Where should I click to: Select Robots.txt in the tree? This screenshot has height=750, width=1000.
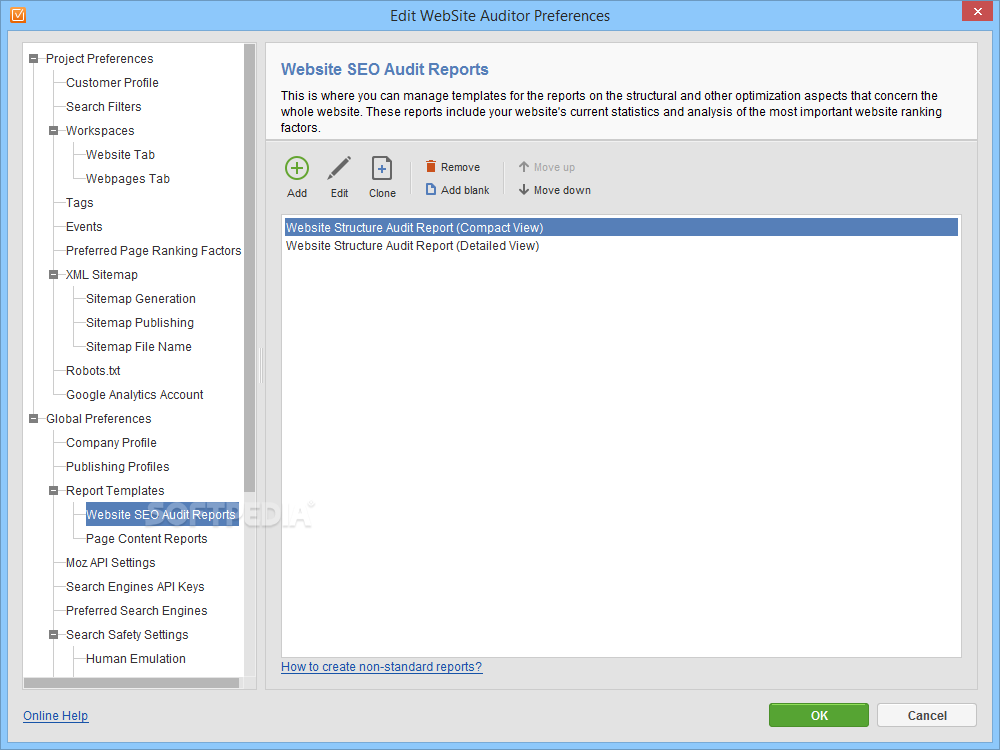92,371
